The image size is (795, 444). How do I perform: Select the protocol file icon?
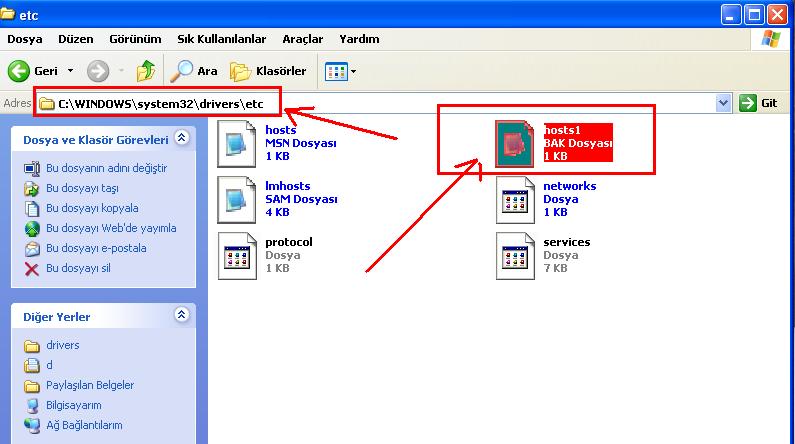point(236,255)
